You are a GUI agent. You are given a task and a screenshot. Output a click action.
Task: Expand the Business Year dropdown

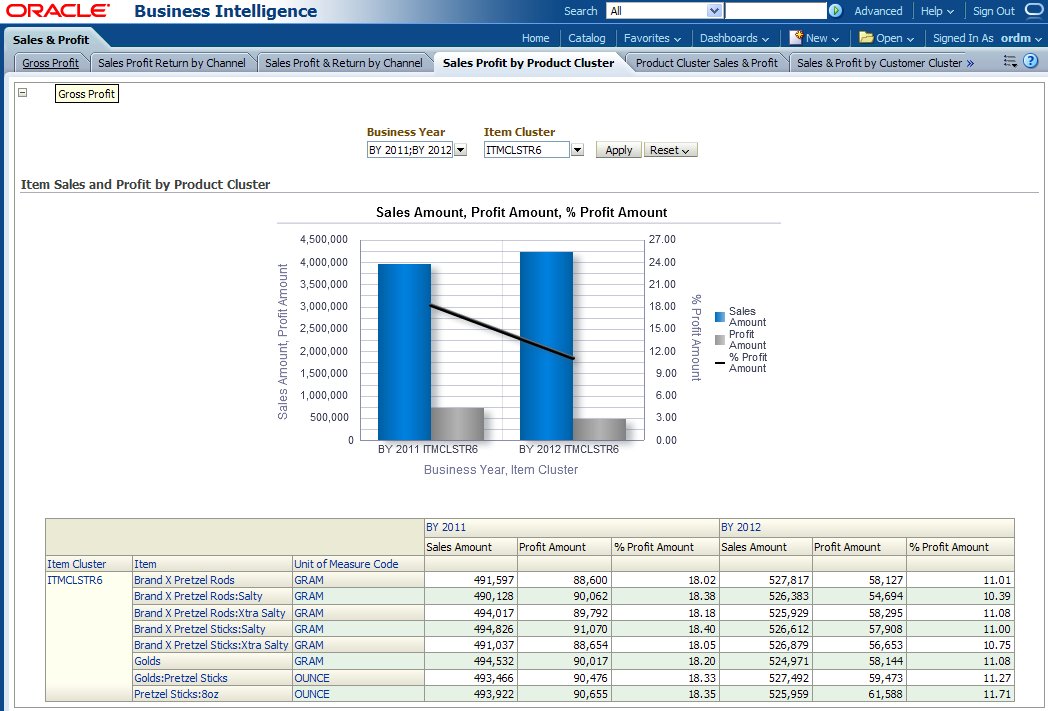pos(461,150)
